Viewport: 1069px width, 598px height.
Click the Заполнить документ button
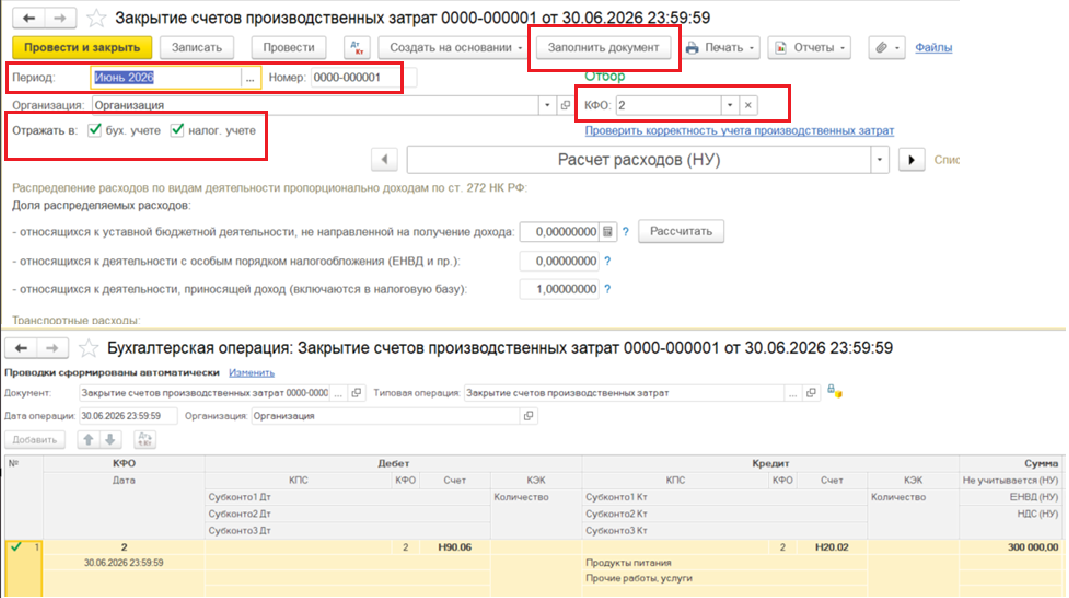click(603, 47)
